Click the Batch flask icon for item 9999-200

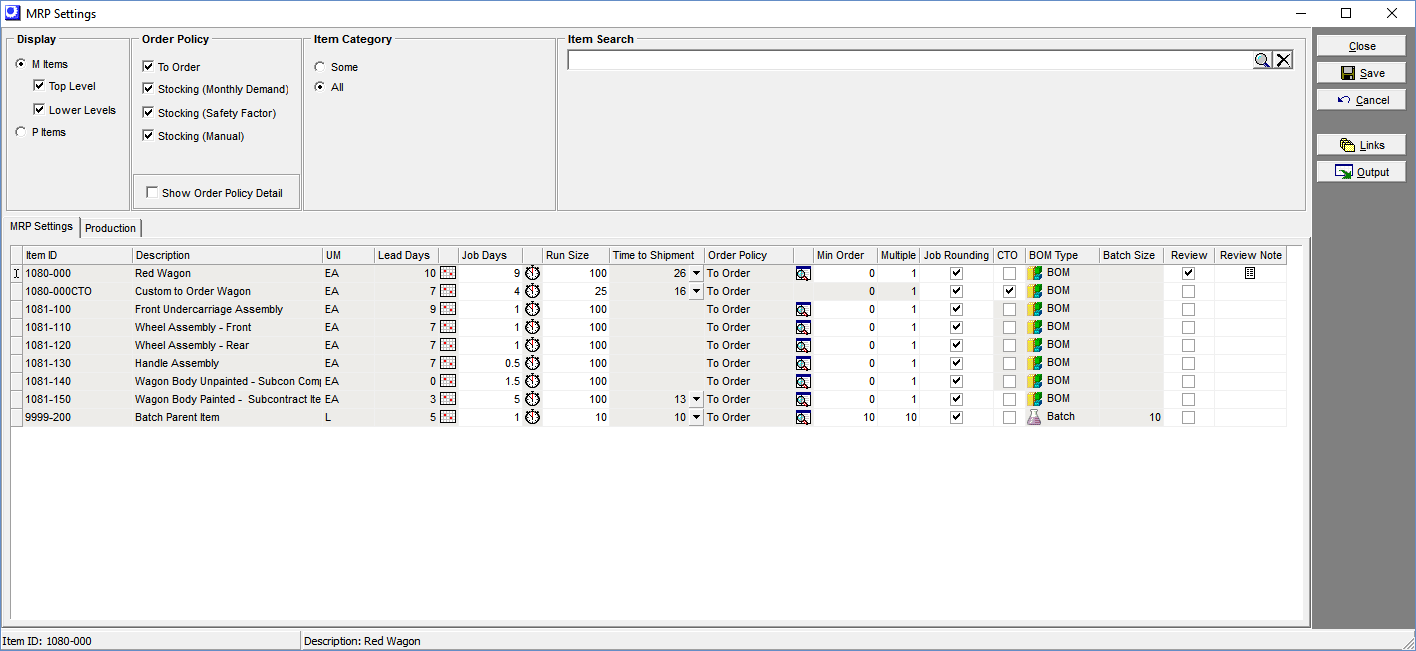[1035, 417]
